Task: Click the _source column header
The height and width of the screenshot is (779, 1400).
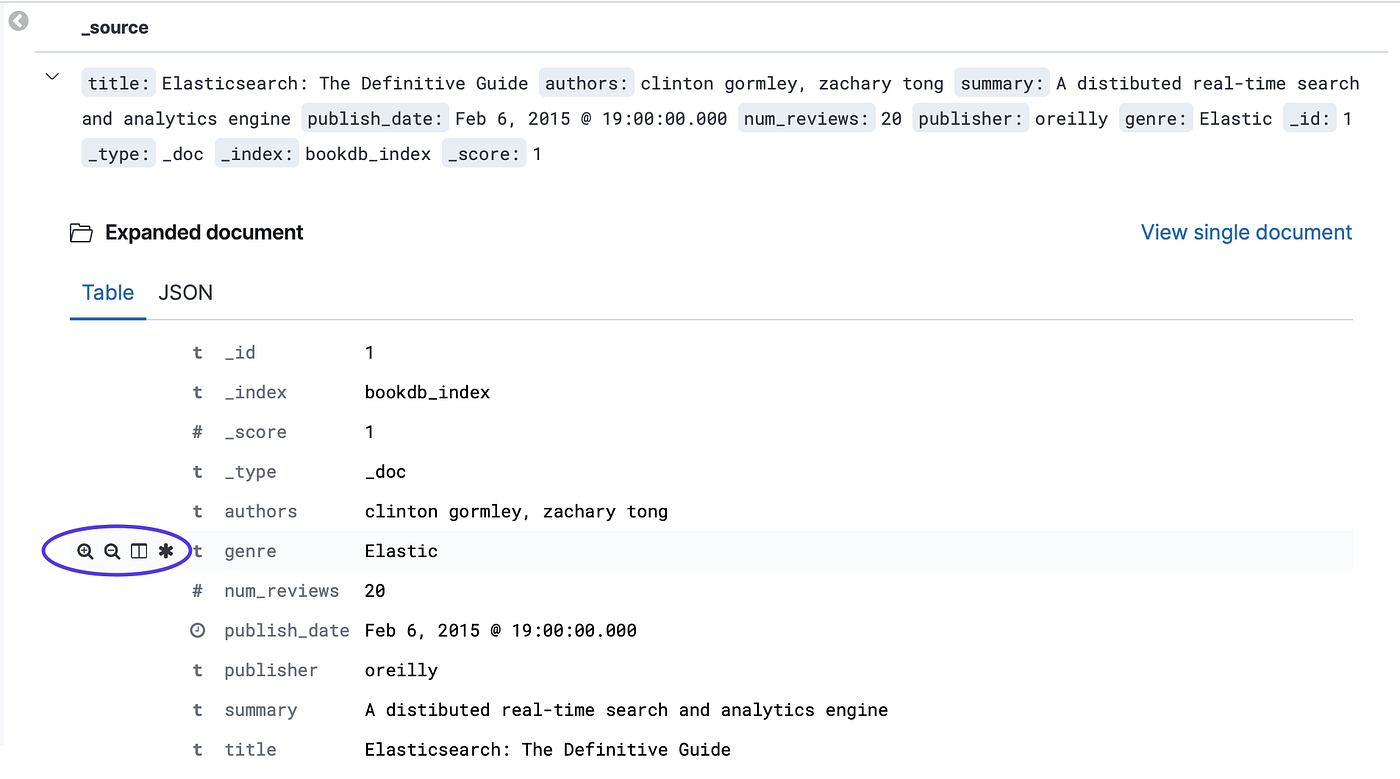Action: click(x=115, y=28)
